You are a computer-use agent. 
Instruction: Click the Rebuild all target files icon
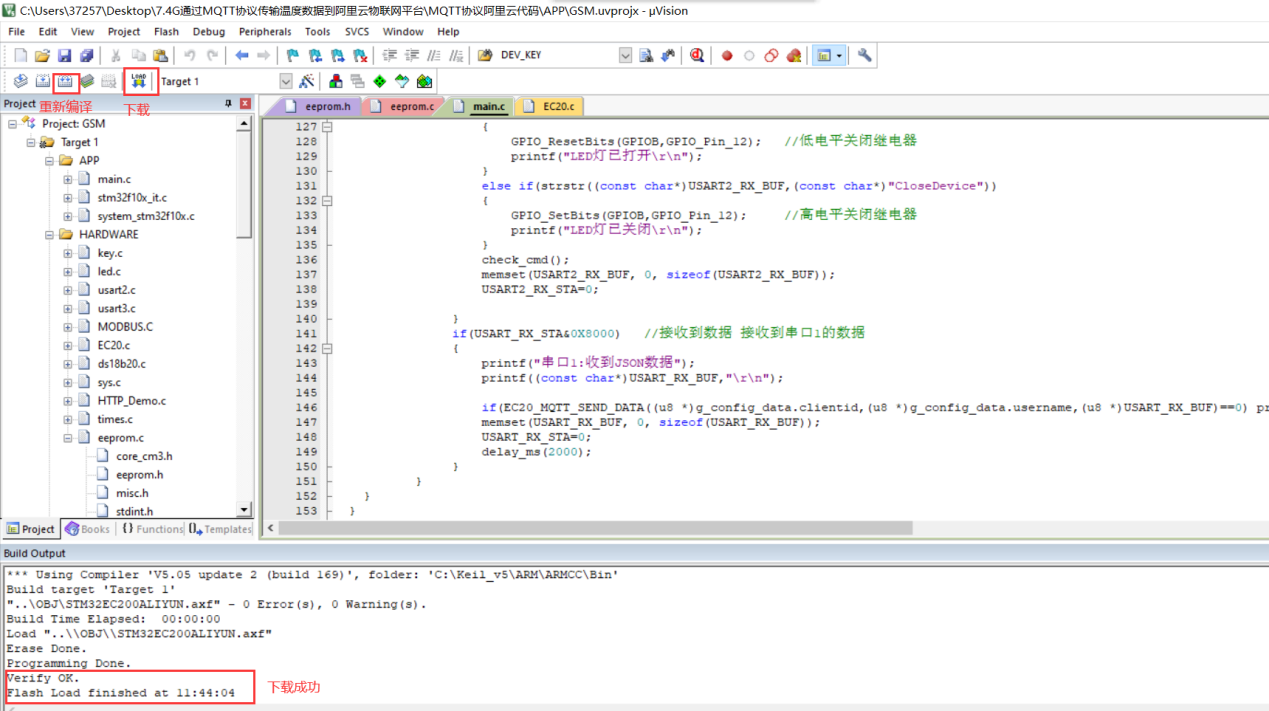pyautogui.click(x=66, y=81)
